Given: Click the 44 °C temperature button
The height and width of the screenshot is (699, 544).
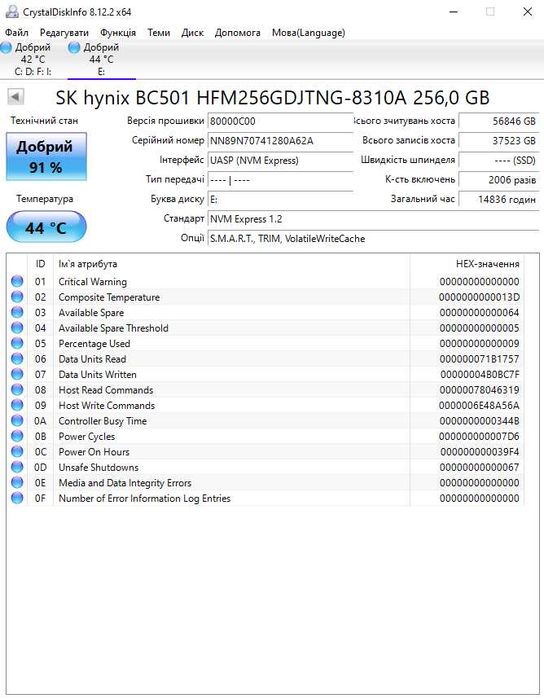Looking at the screenshot, I should 46,227.
